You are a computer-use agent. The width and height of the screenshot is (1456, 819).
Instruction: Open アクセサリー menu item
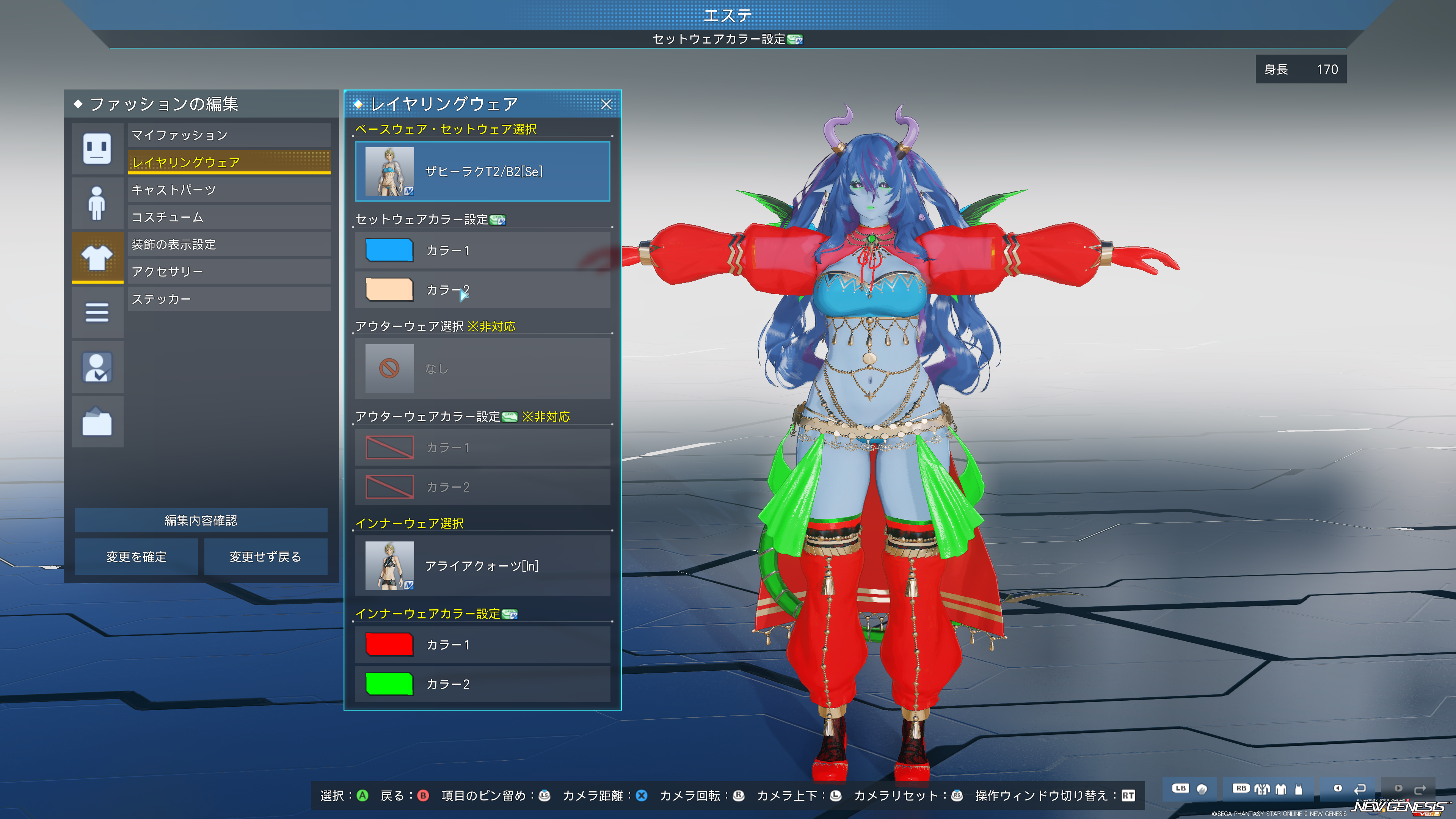[x=229, y=272]
